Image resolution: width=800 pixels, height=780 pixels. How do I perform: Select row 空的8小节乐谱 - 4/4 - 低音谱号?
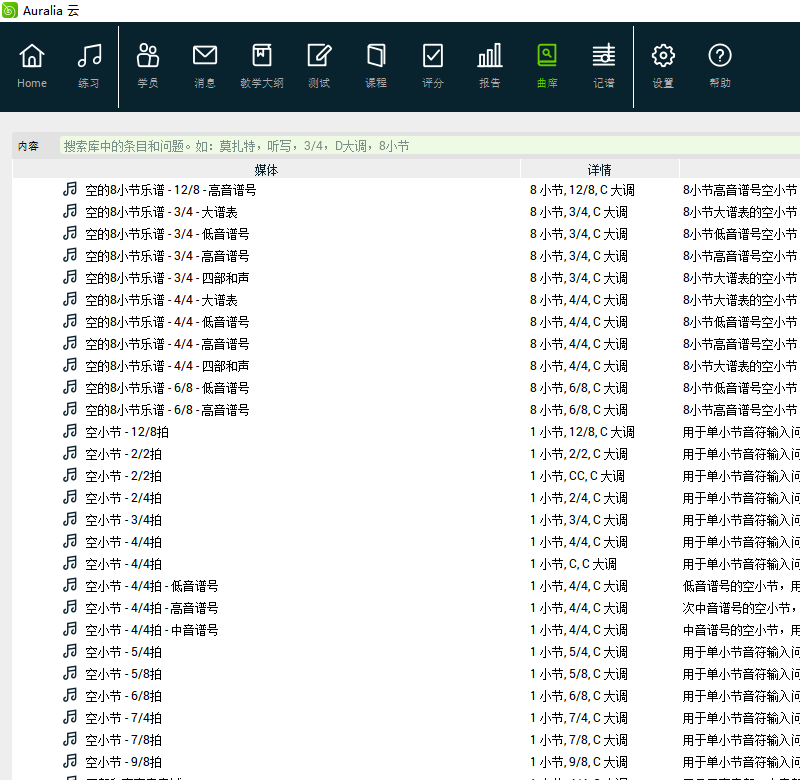coord(406,322)
